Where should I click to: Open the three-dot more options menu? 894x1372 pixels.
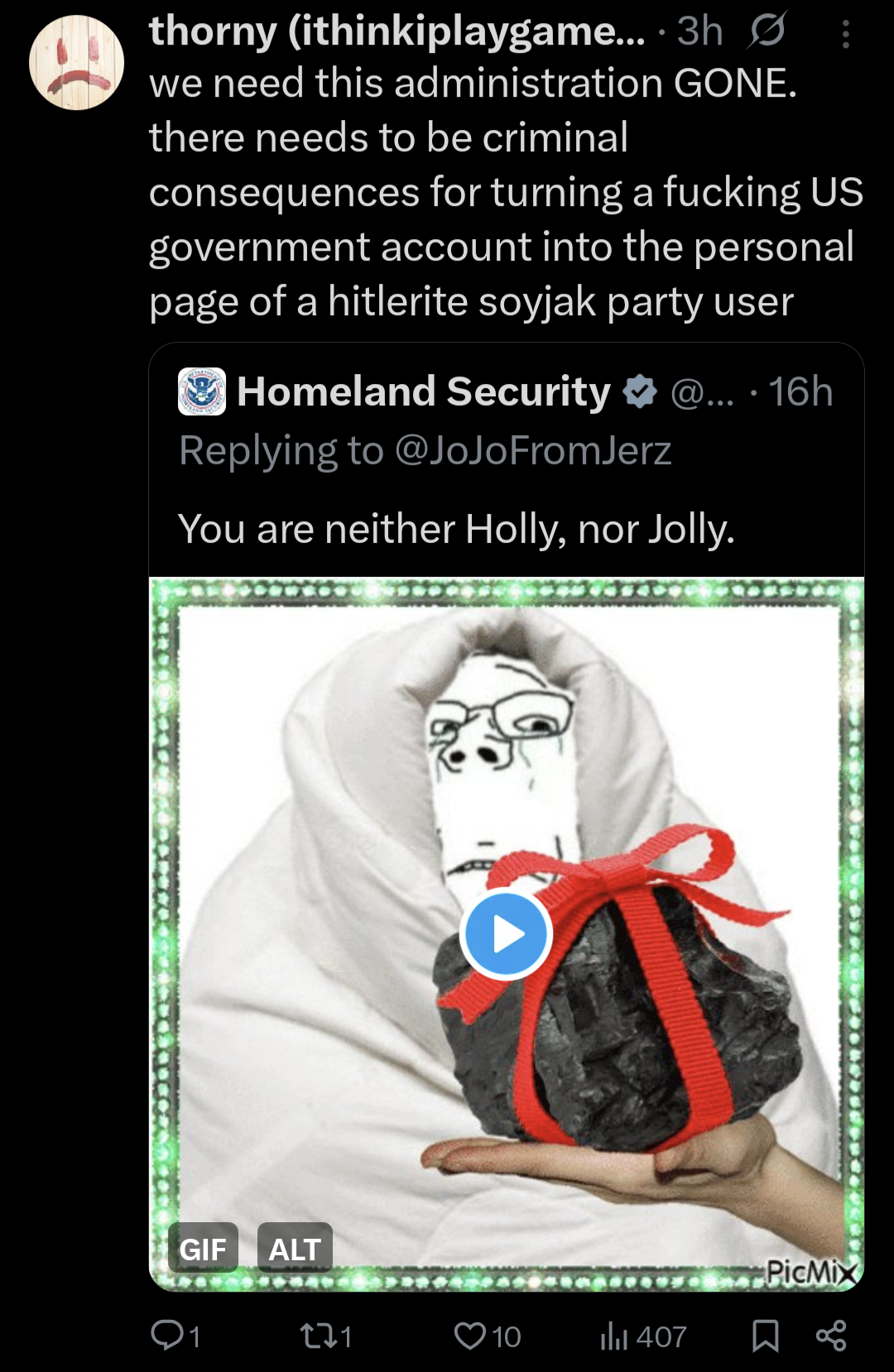pos(845,34)
